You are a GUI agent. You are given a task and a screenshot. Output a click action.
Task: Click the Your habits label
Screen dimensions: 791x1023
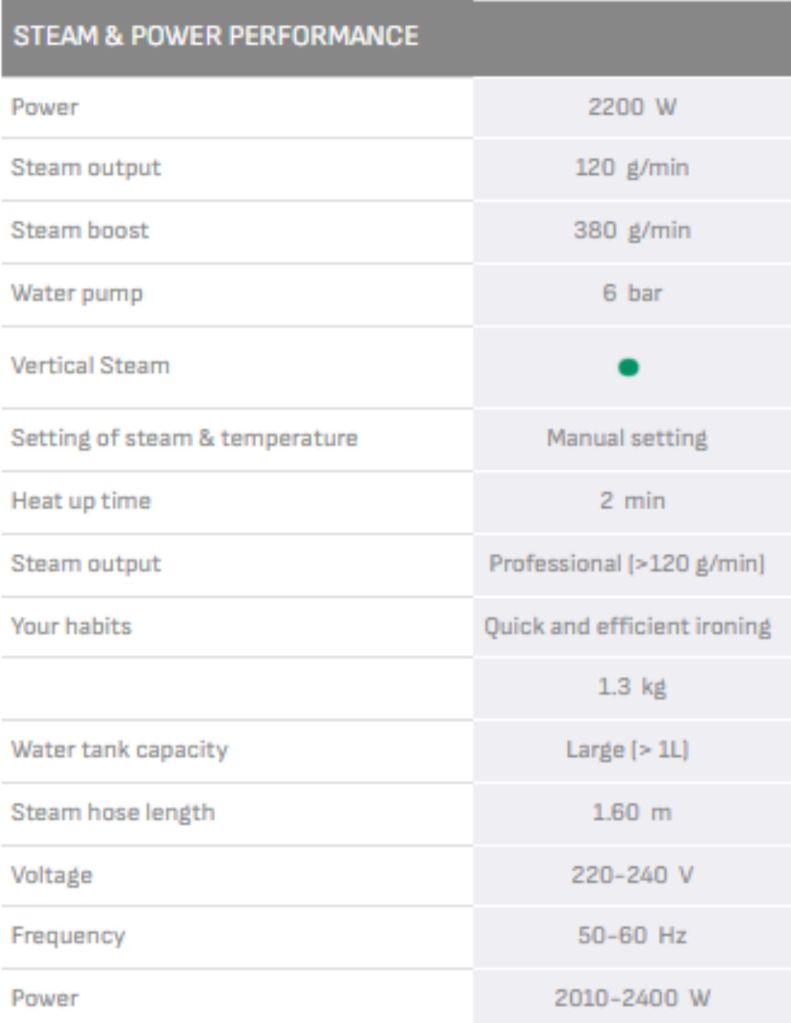71,626
